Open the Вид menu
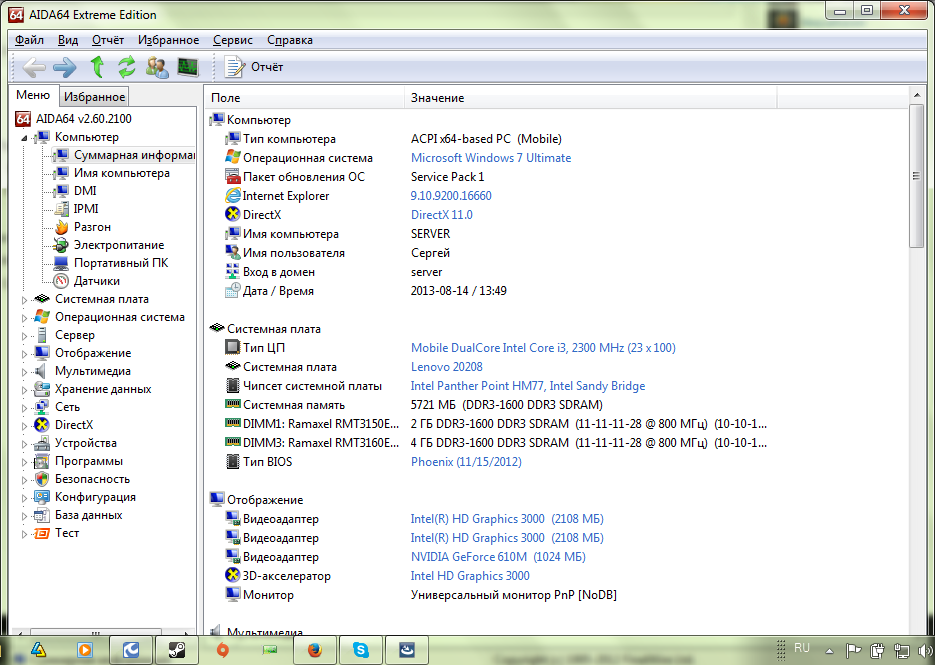 [68, 40]
